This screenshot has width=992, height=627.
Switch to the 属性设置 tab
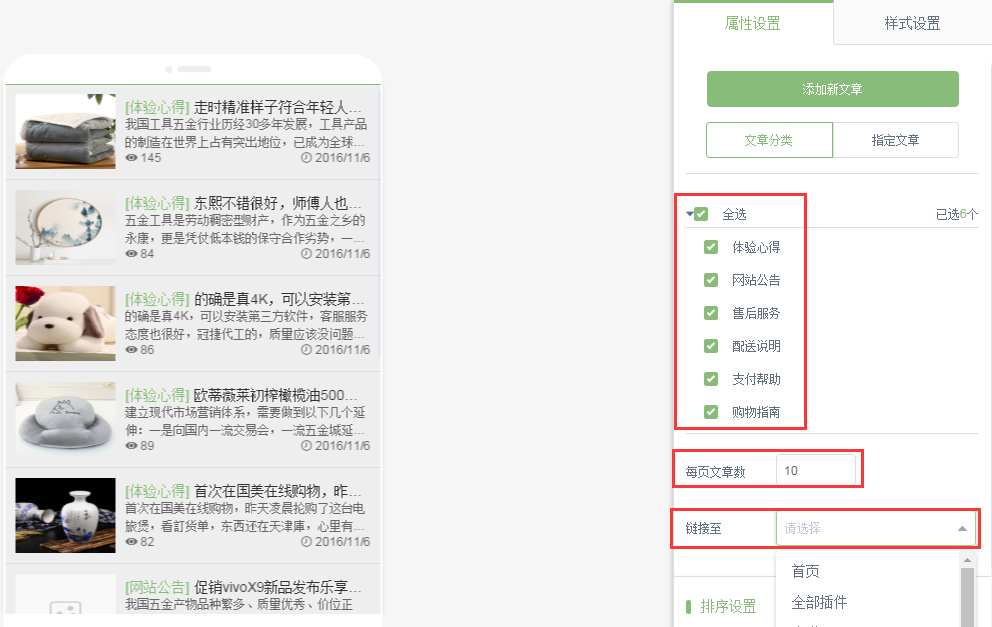click(753, 23)
